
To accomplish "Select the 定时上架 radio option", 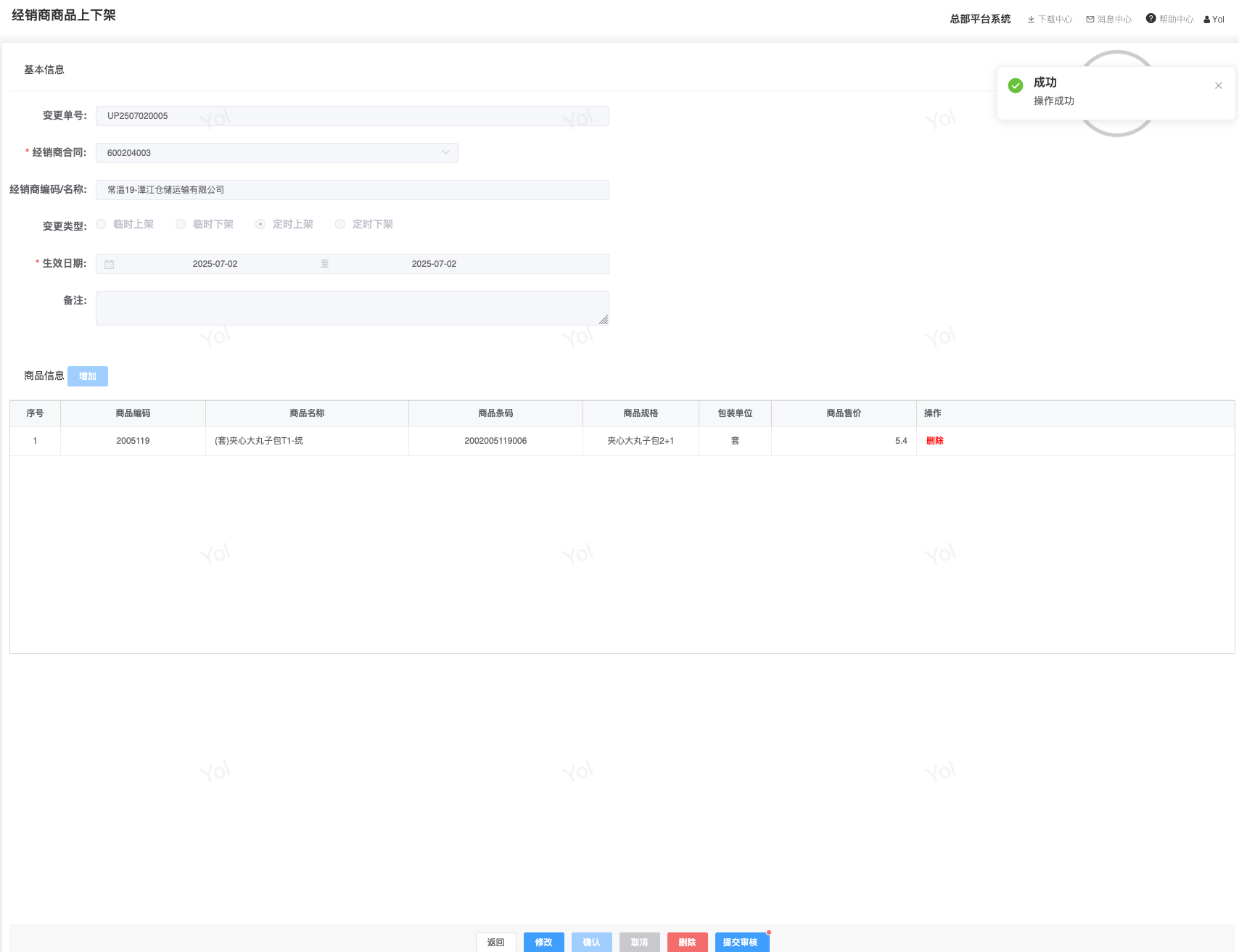I will [x=260, y=224].
